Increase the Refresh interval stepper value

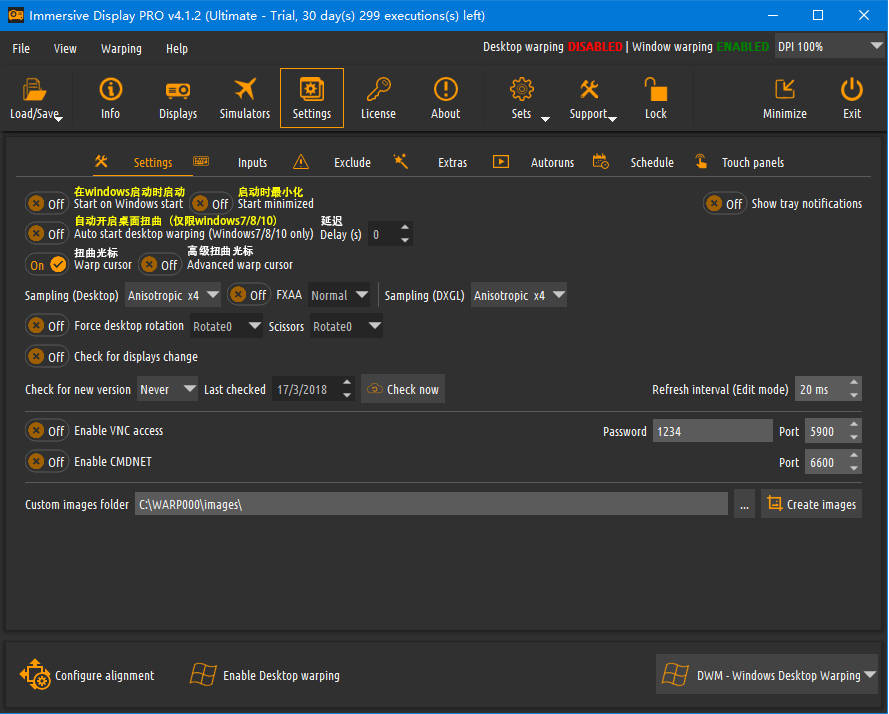click(x=854, y=383)
